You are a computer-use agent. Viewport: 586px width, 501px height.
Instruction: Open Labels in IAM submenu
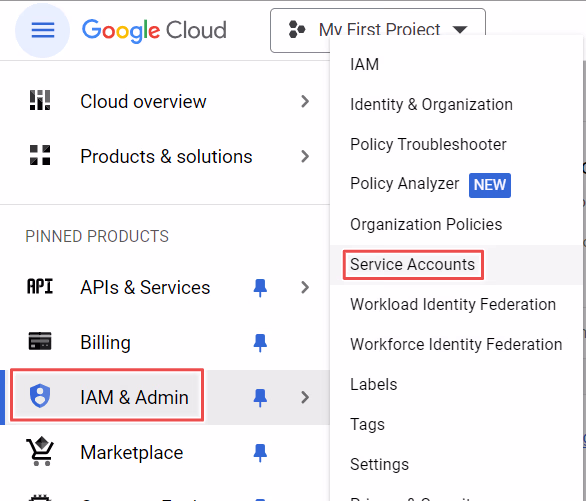[373, 384]
